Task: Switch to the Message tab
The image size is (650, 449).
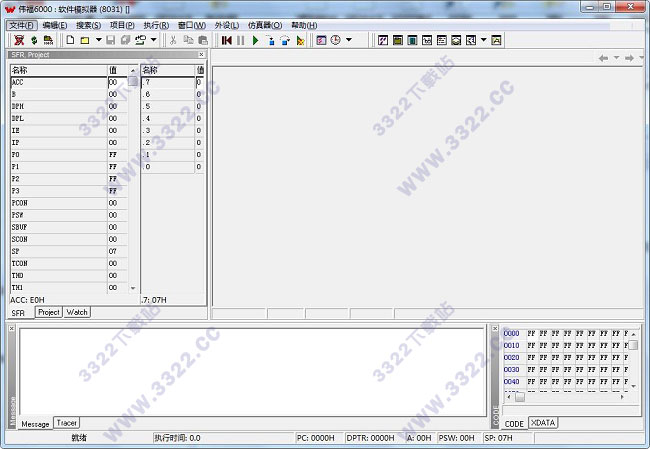Action: [x=35, y=424]
